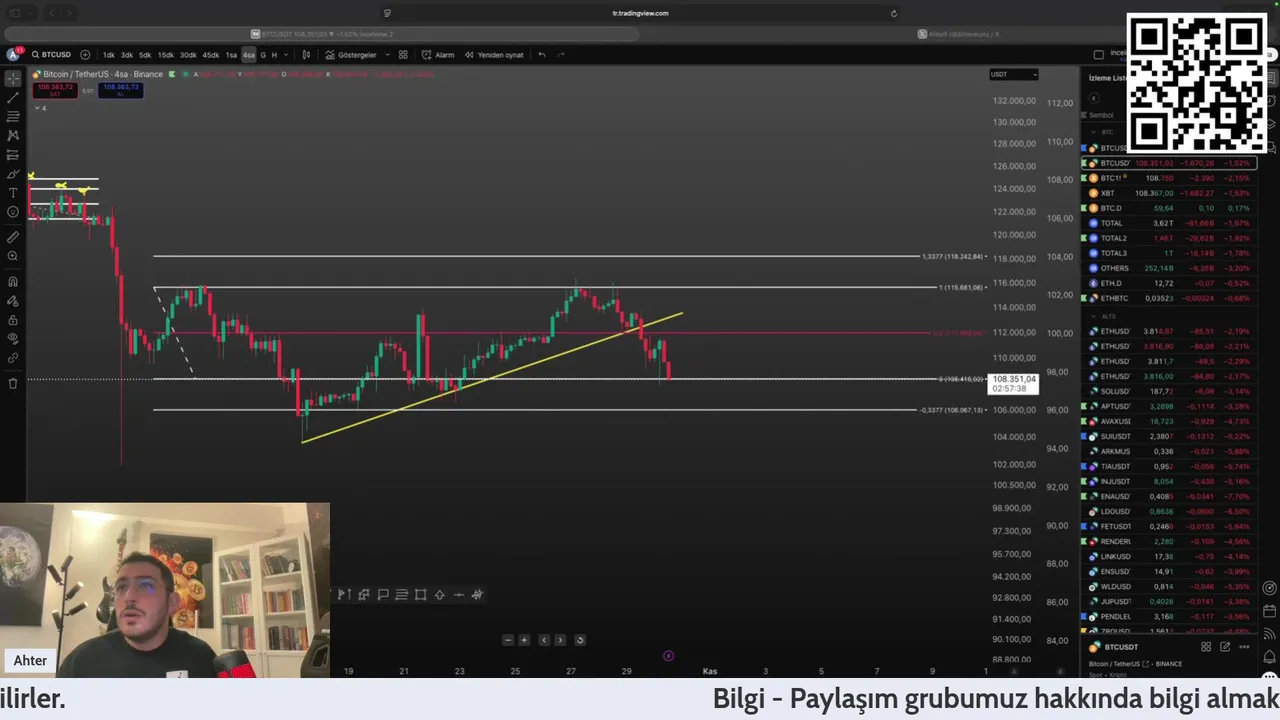The image size is (1280, 720).
Task: Click the Alarm button
Action: tap(438, 55)
